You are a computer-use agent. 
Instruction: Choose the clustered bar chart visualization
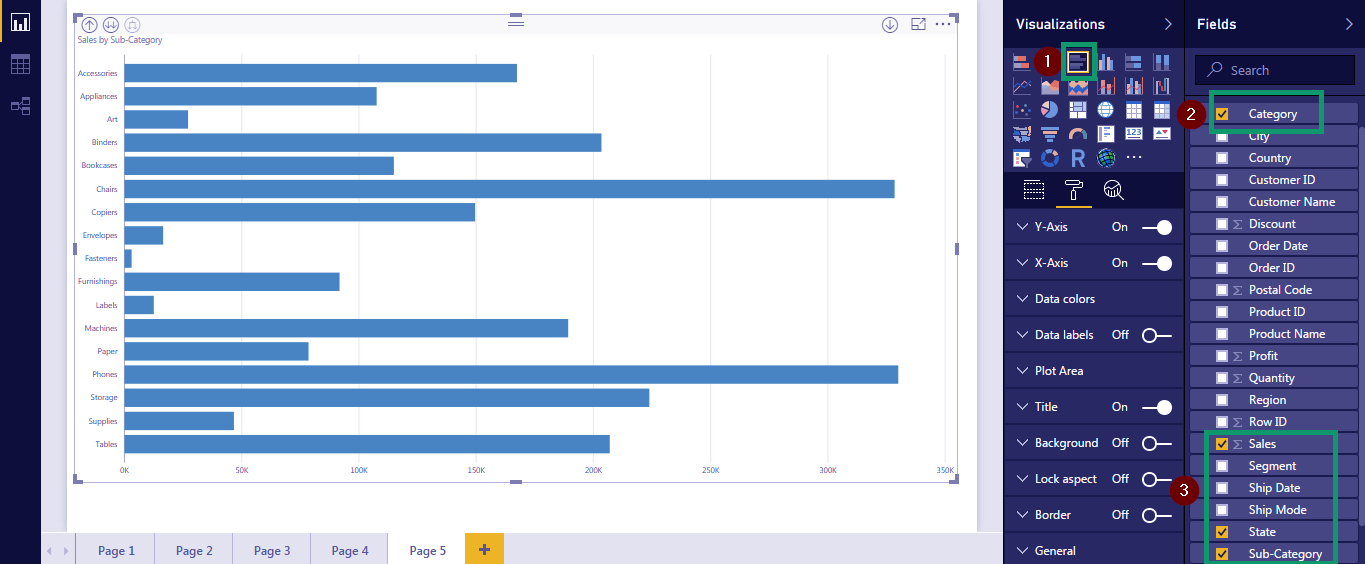[1078, 62]
